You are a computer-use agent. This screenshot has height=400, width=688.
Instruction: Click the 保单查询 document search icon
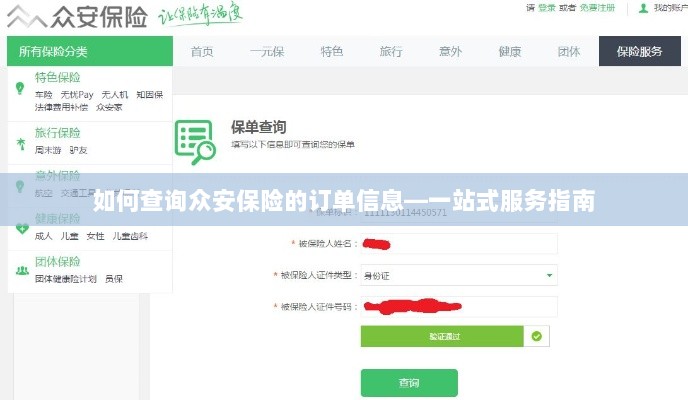point(195,142)
